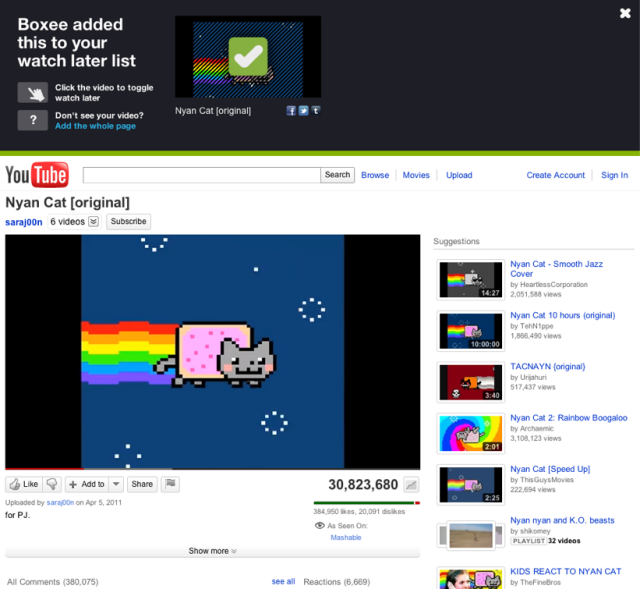Share the video on Tumblr via Boxee
This screenshot has width=640, height=589.
(x=316, y=111)
